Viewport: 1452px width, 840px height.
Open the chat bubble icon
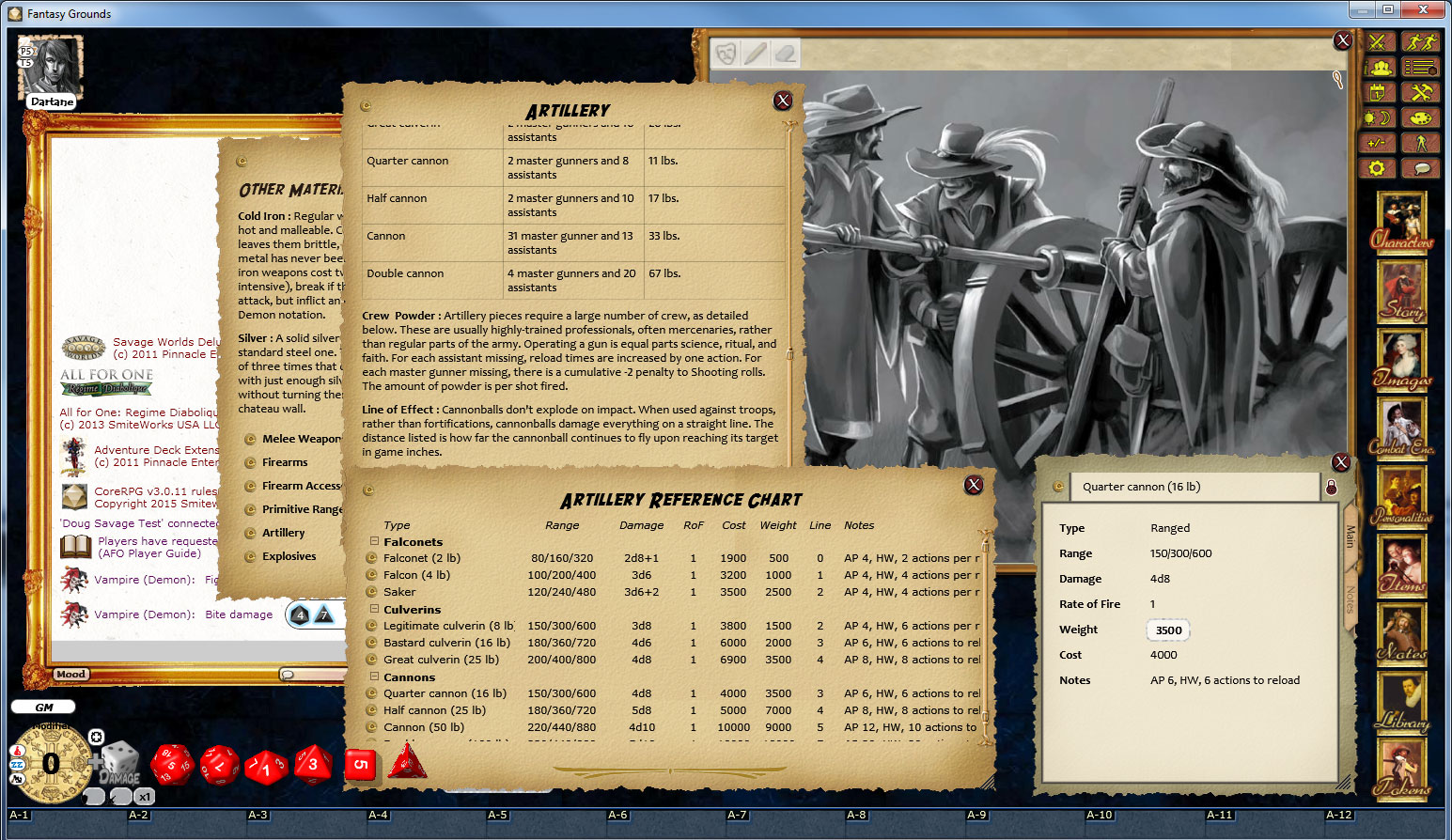[1422, 167]
